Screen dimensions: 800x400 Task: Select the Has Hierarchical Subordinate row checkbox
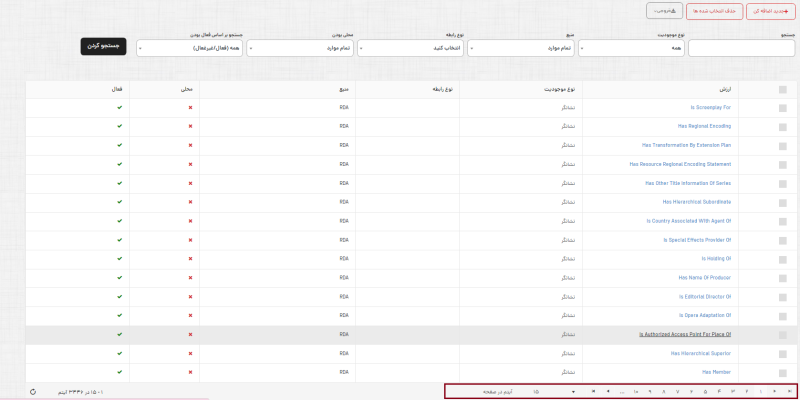tap(782, 202)
